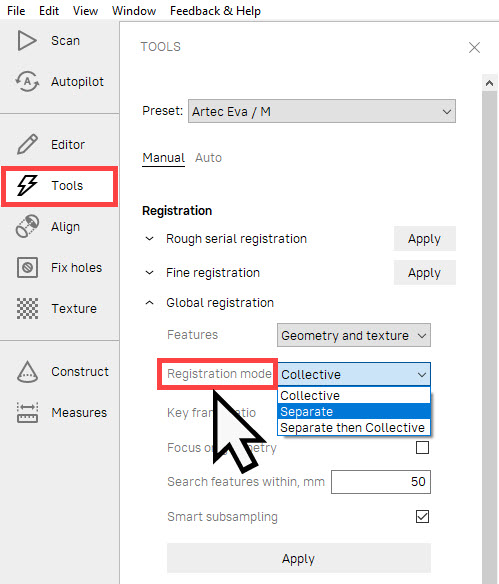Screen dimensions: 499x584
Task: Open the Features Geometry and texture dropdown
Action: pyautogui.click(x=354, y=335)
